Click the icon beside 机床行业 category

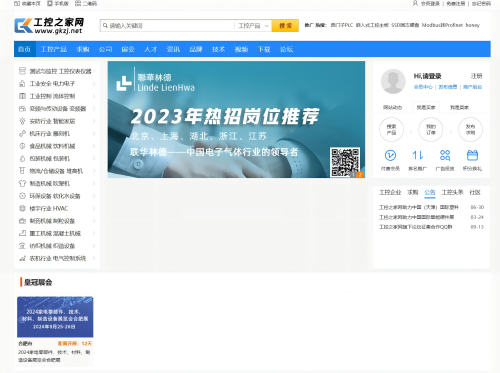(x=22, y=133)
